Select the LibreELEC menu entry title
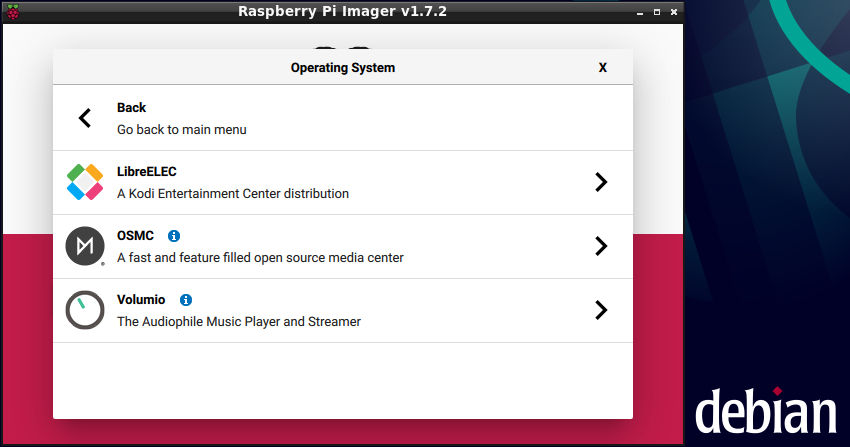 tap(146, 172)
